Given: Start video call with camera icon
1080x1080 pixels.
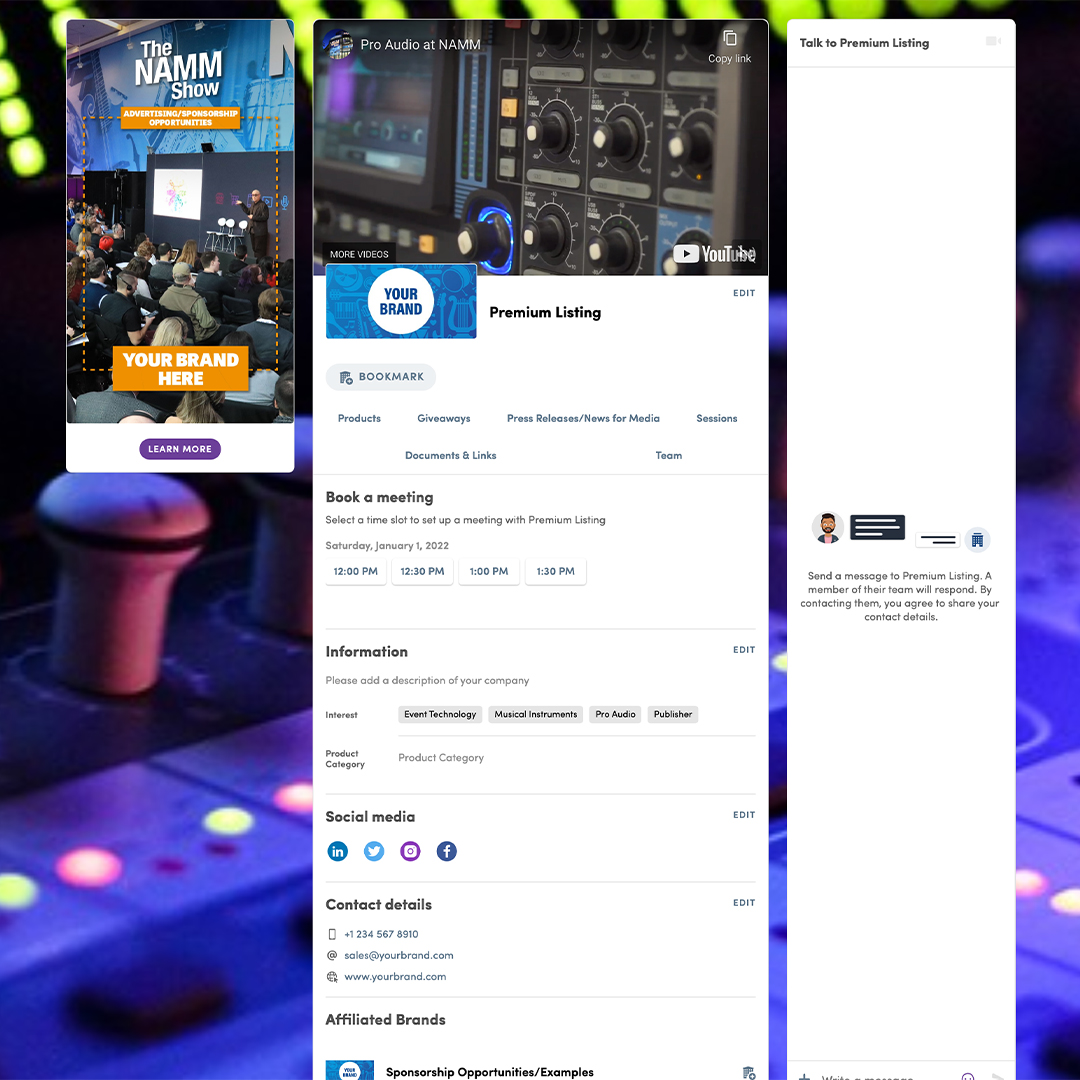Looking at the screenshot, I should pos(992,42).
